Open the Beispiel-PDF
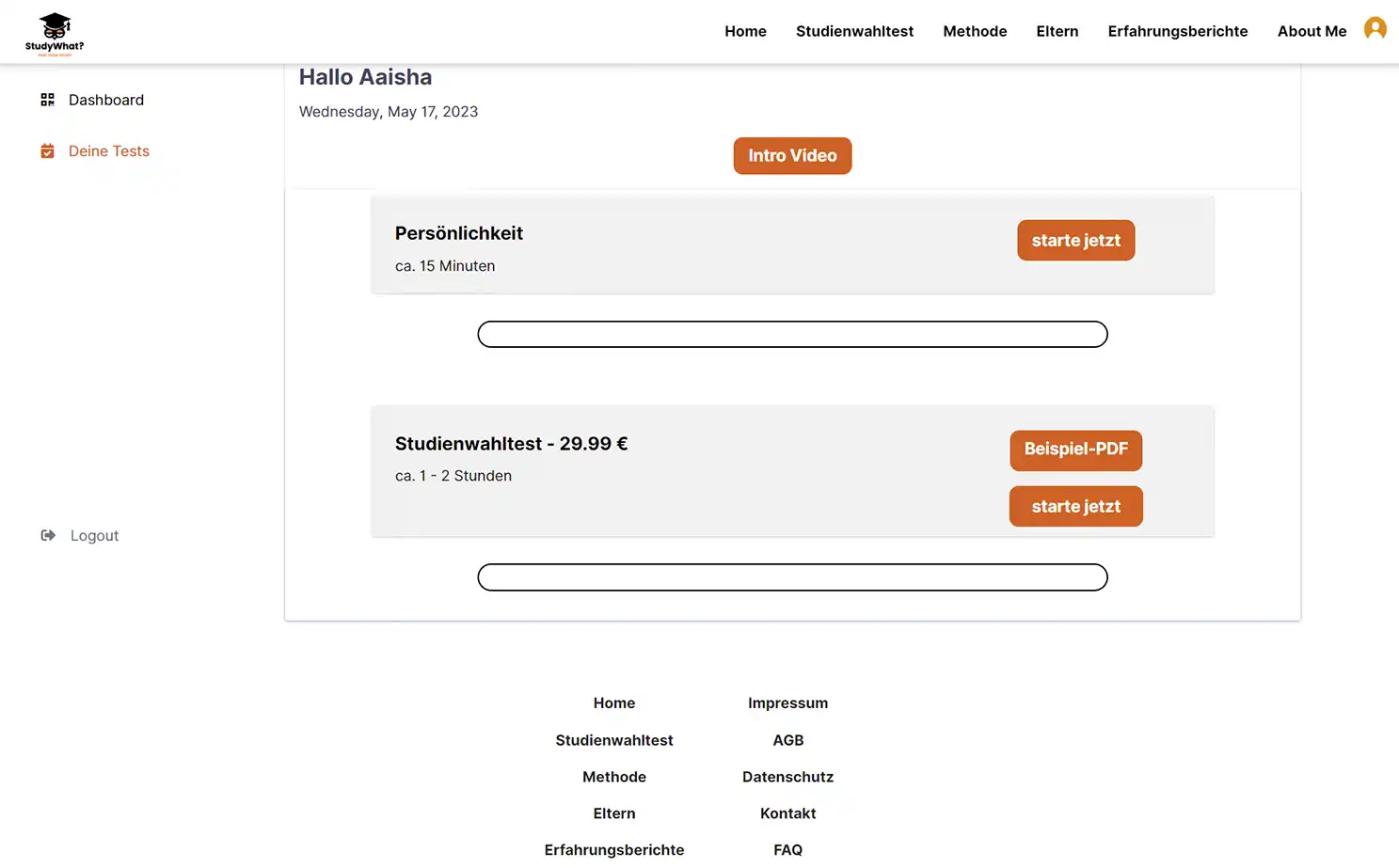The width and height of the screenshot is (1399, 868). pyautogui.click(x=1075, y=450)
